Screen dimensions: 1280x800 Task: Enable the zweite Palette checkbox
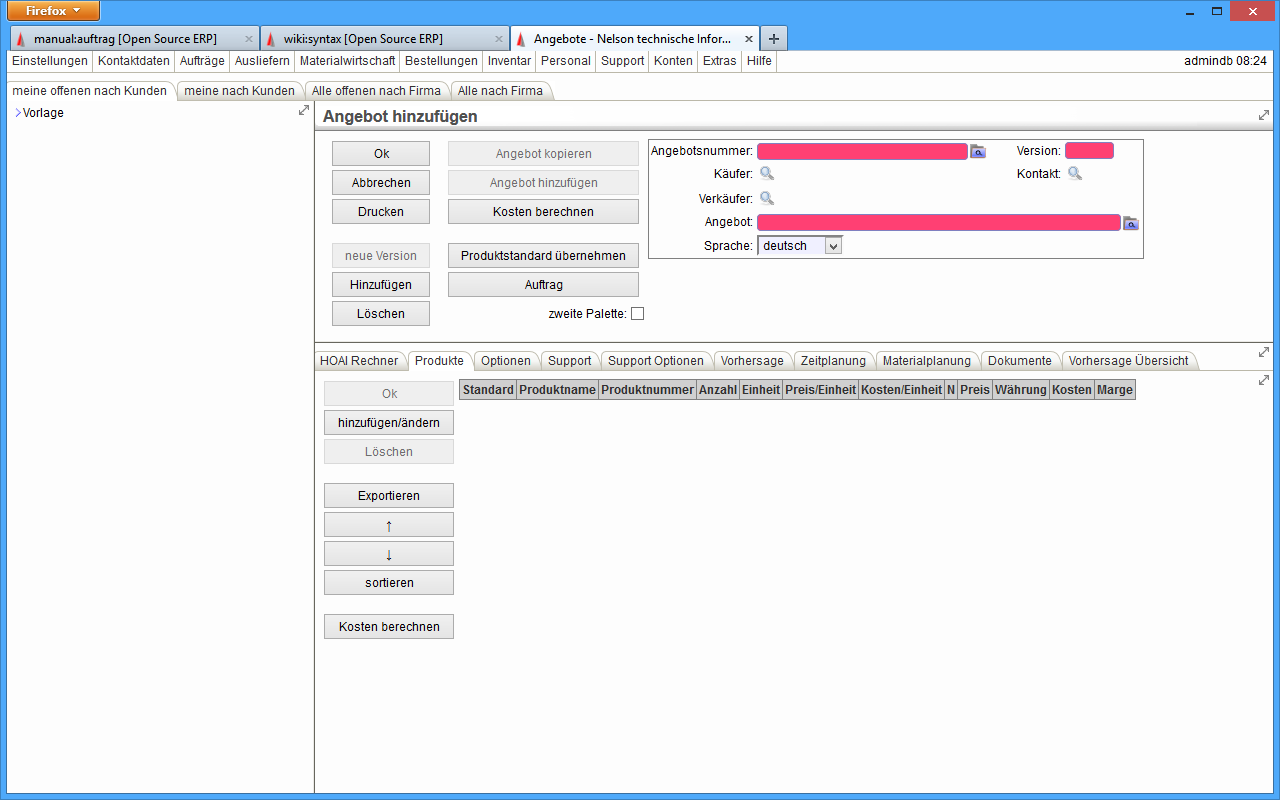pos(637,314)
